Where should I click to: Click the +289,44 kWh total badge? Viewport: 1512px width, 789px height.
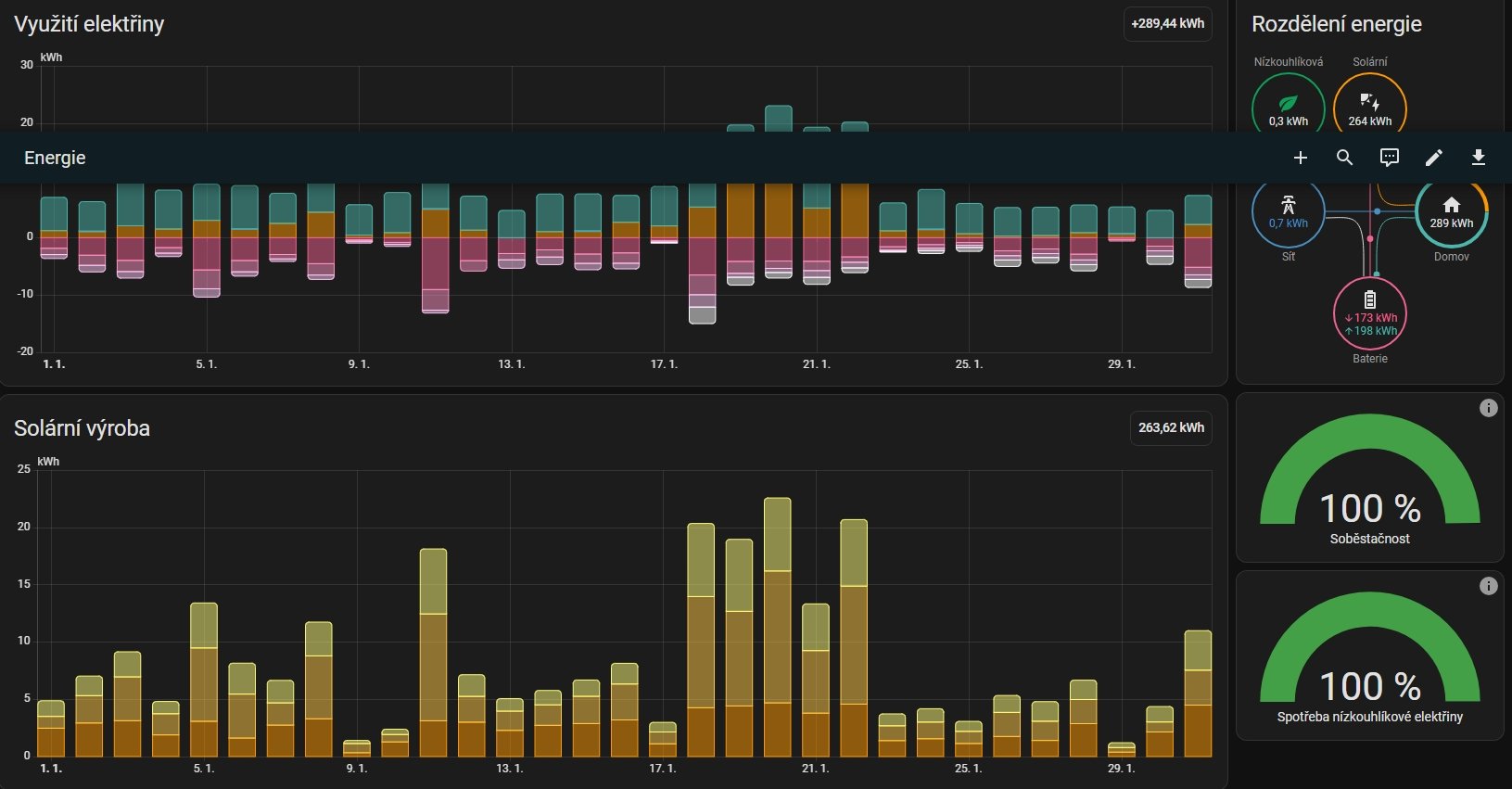(x=1167, y=23)
